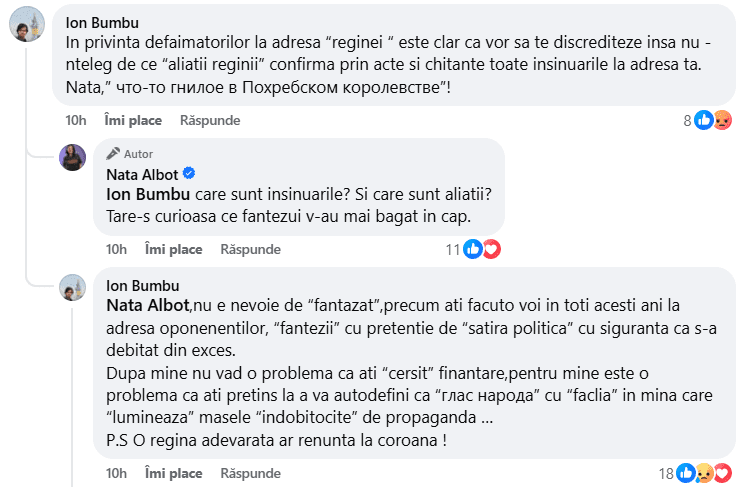Toggle Îmi place on the last Ion Bumbu reply

coord(173,473)
